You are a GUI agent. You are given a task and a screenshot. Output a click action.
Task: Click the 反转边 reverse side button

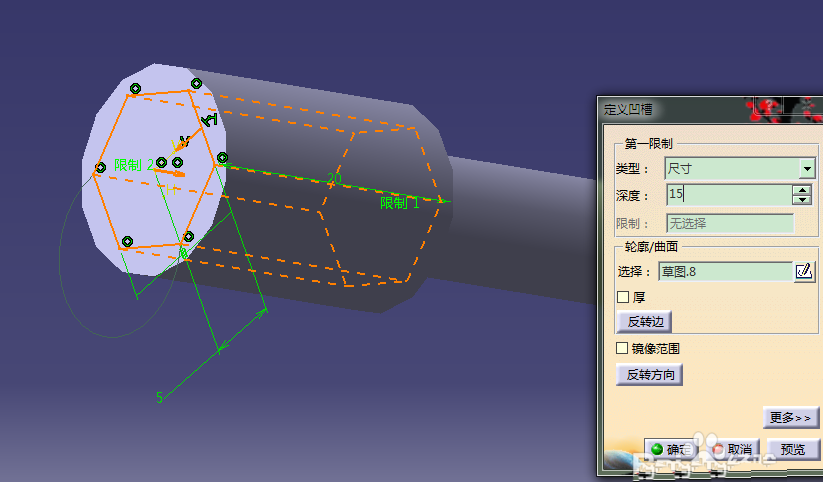[x=644, y=321]
